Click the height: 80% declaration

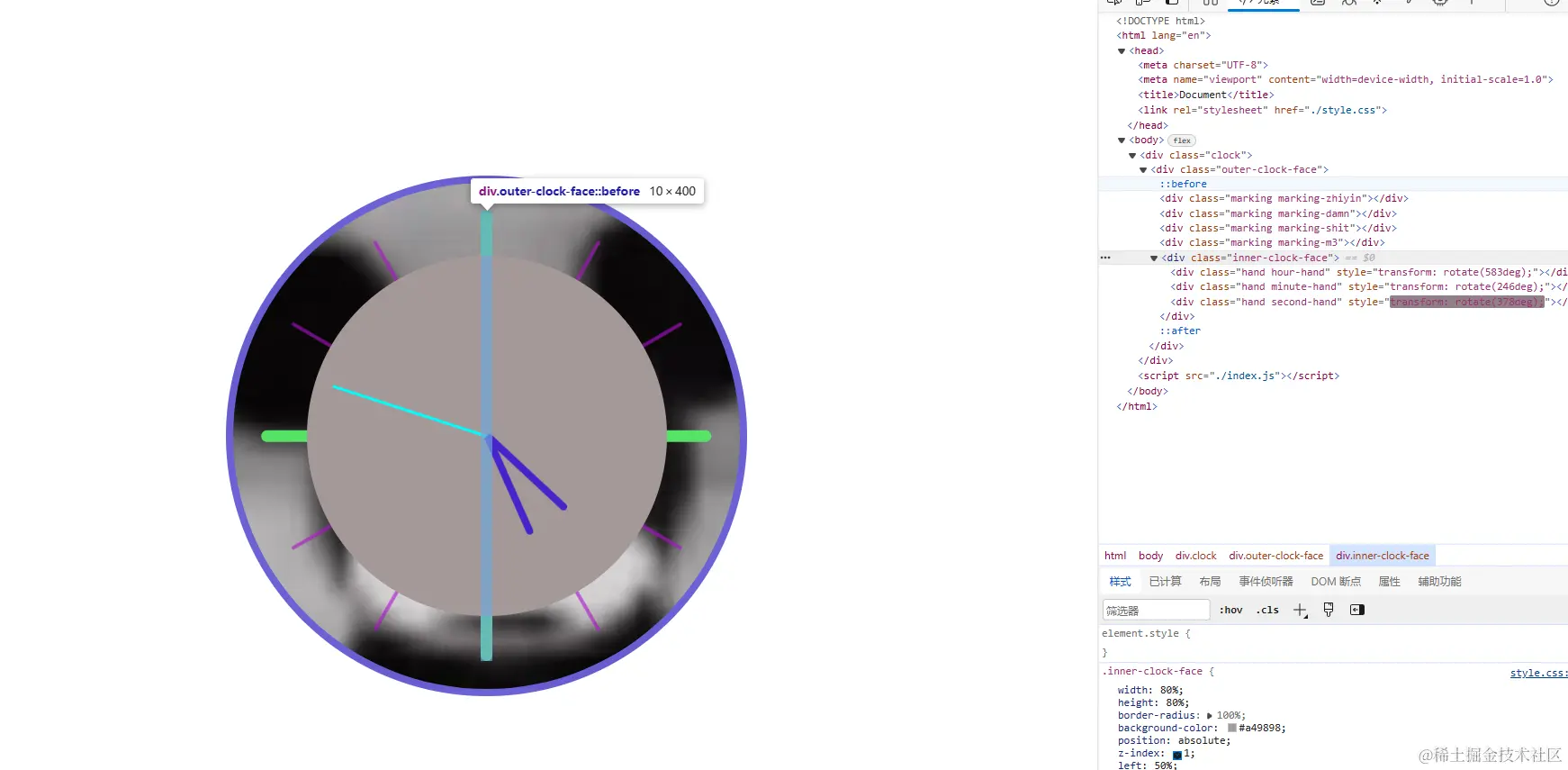coord(1153,703)
